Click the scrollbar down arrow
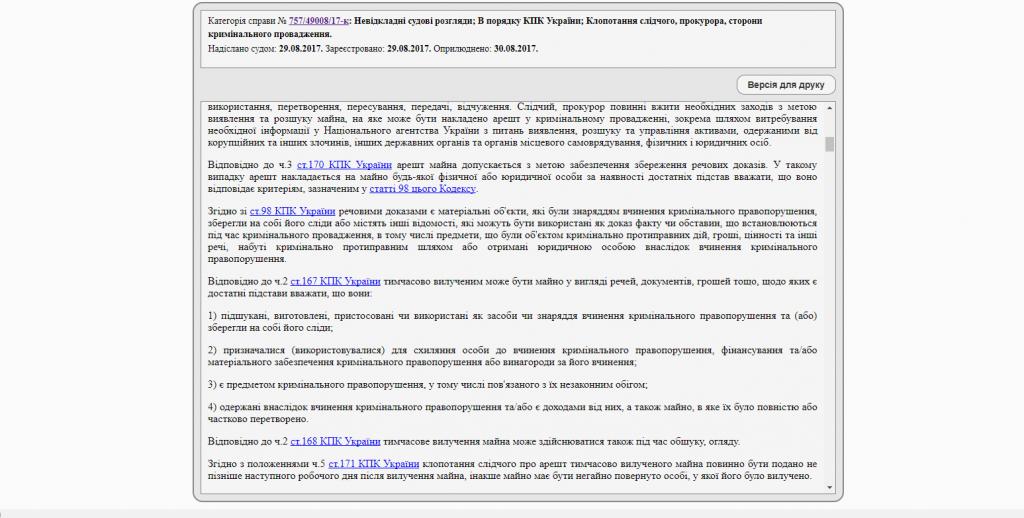 (x=829, y=487)
